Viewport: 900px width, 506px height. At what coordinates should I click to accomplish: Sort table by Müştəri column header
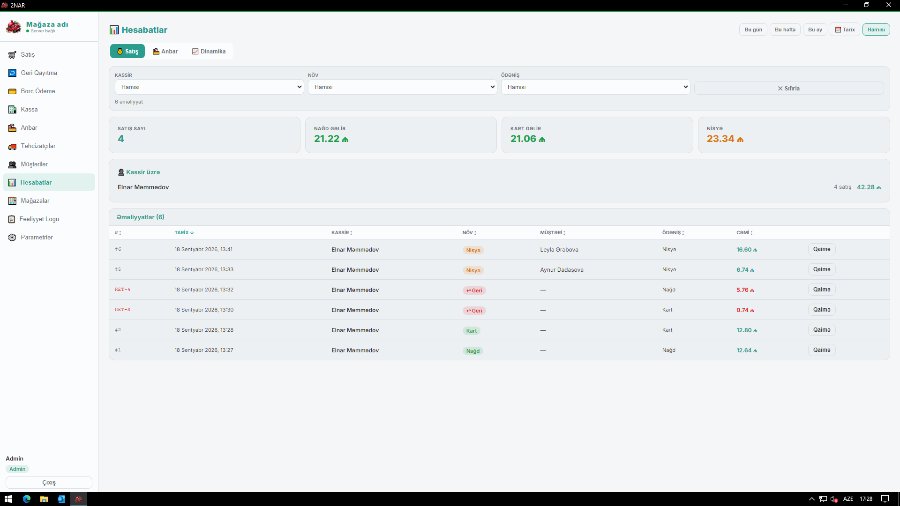coord(552,233)
